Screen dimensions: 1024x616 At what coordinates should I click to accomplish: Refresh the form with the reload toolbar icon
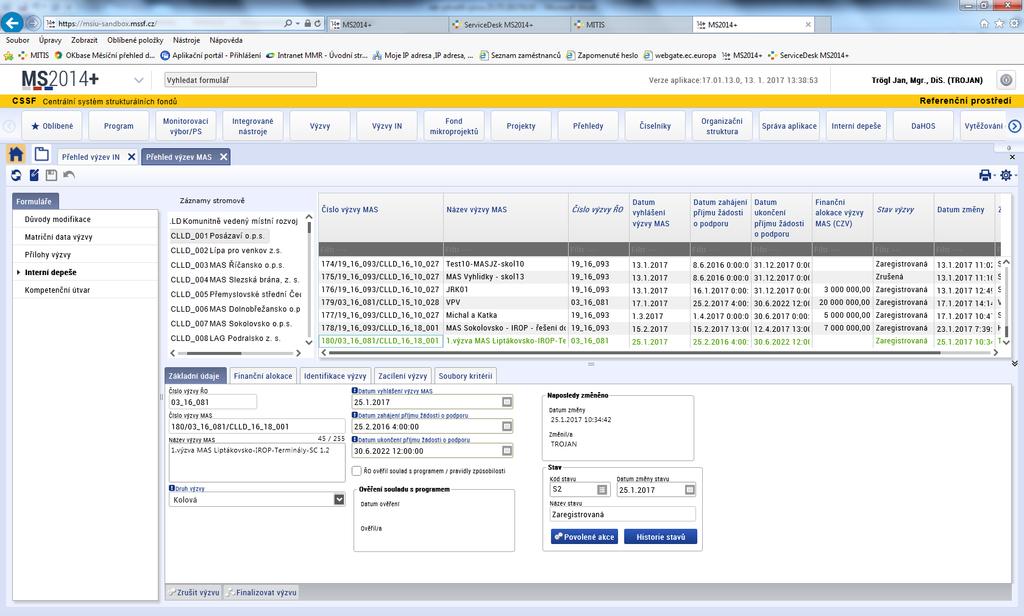click(16, 175)
